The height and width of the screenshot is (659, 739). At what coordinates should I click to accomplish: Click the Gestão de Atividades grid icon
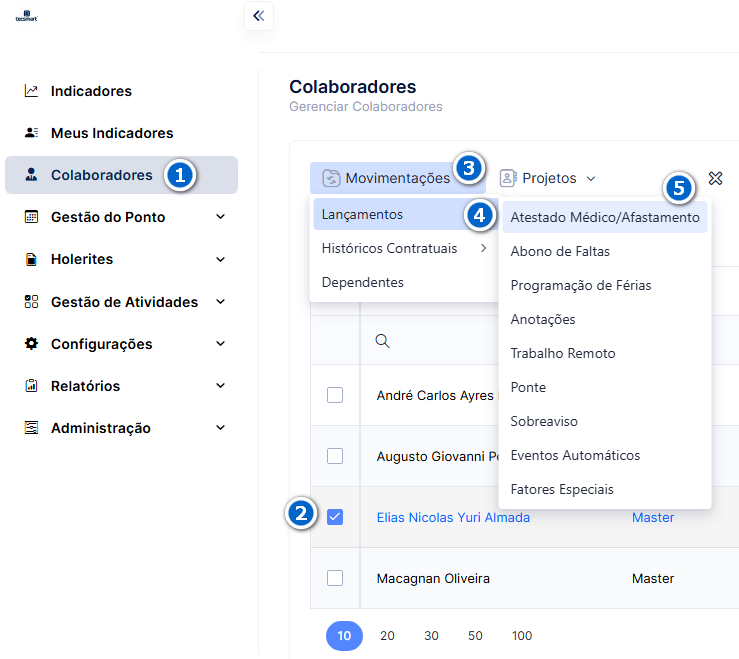click(31, 301)
